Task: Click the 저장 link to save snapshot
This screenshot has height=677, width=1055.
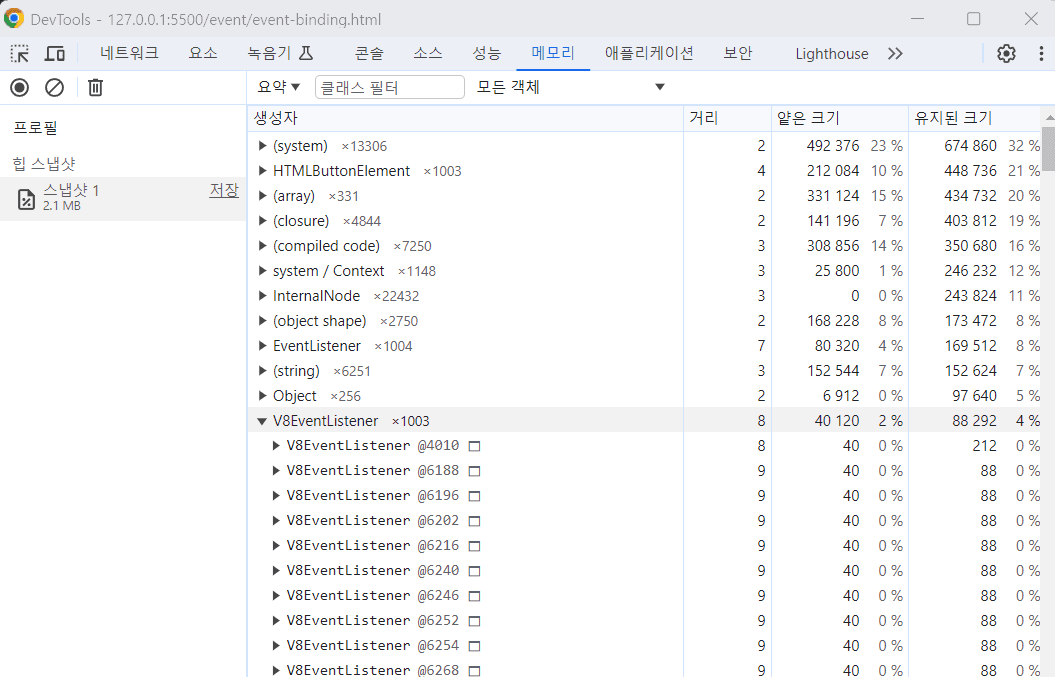Action: click(223, 189)
